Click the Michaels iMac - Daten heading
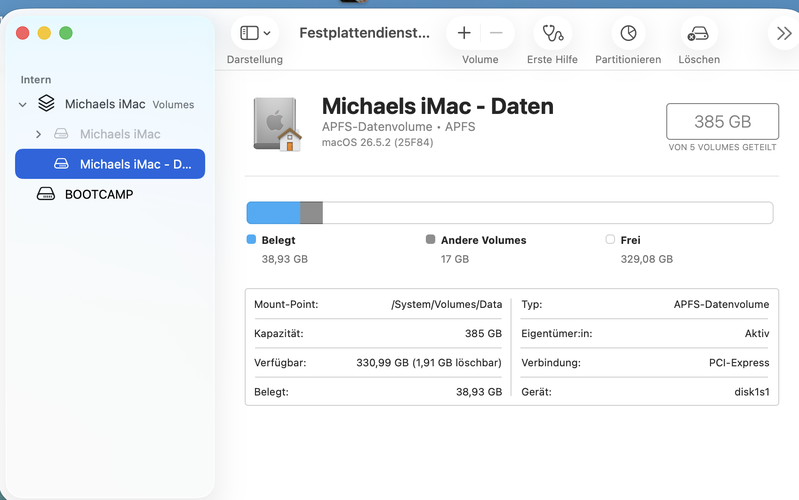Viewport: 799px width, 500px height. coord(437,106)
